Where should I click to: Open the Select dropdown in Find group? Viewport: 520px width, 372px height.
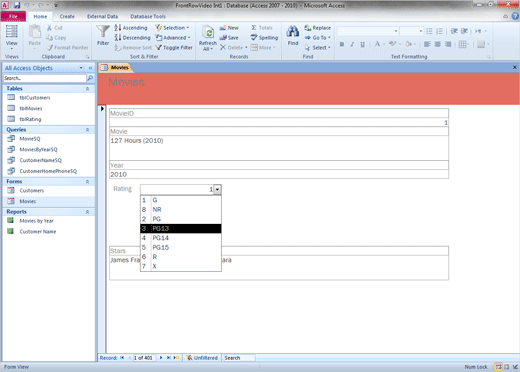point(317,48)
